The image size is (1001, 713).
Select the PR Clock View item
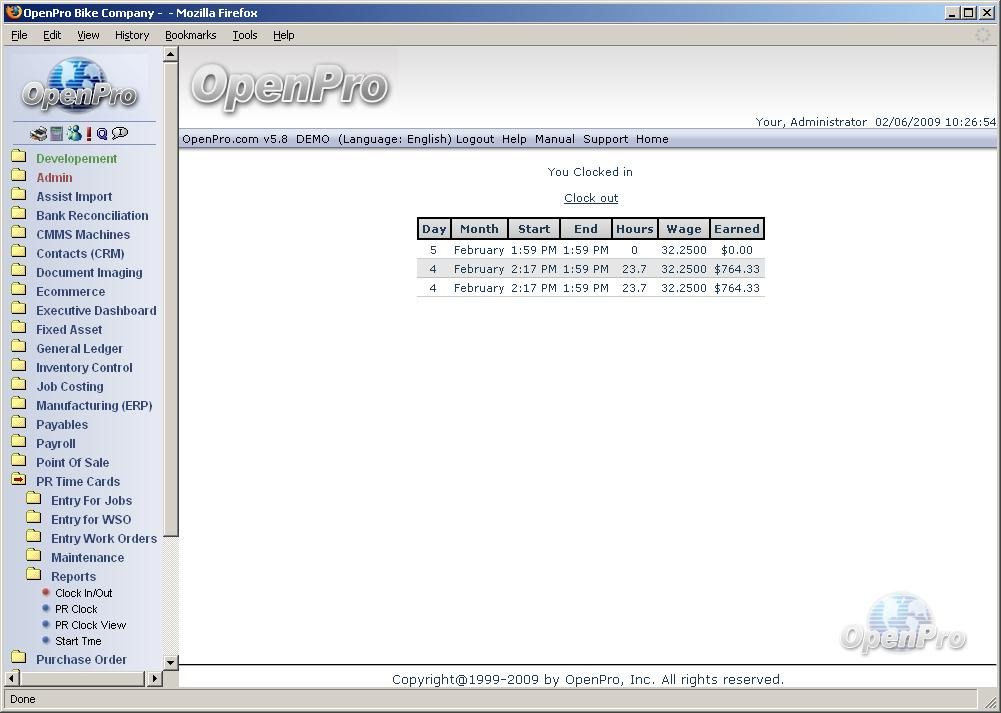click(90, 625)
